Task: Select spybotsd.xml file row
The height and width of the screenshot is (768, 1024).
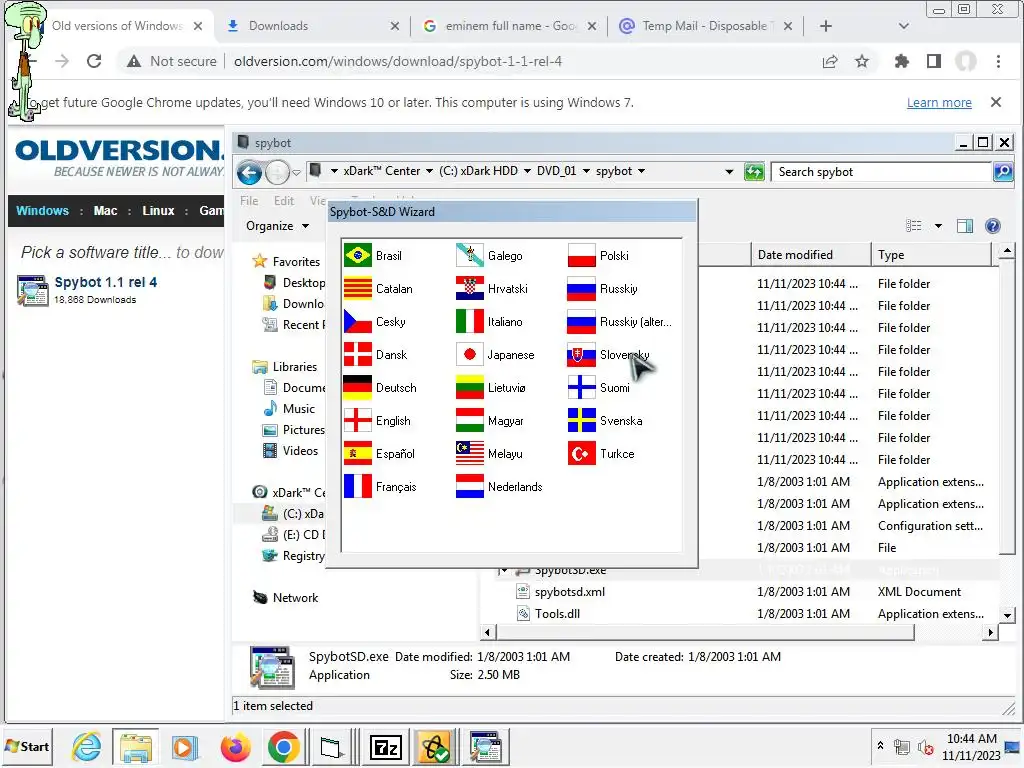Action: 739,592
